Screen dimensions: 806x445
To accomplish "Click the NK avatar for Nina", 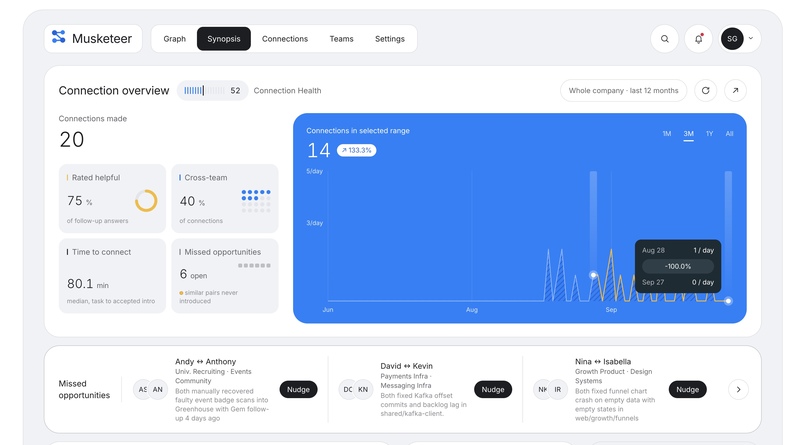I will pyautogui.click(x=542, y=390).
